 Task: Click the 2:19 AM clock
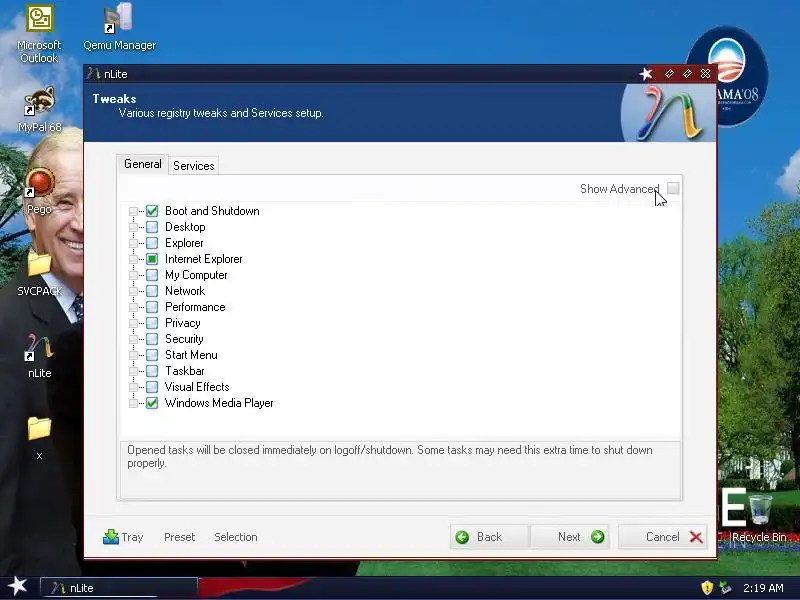(x=763, y=588)
